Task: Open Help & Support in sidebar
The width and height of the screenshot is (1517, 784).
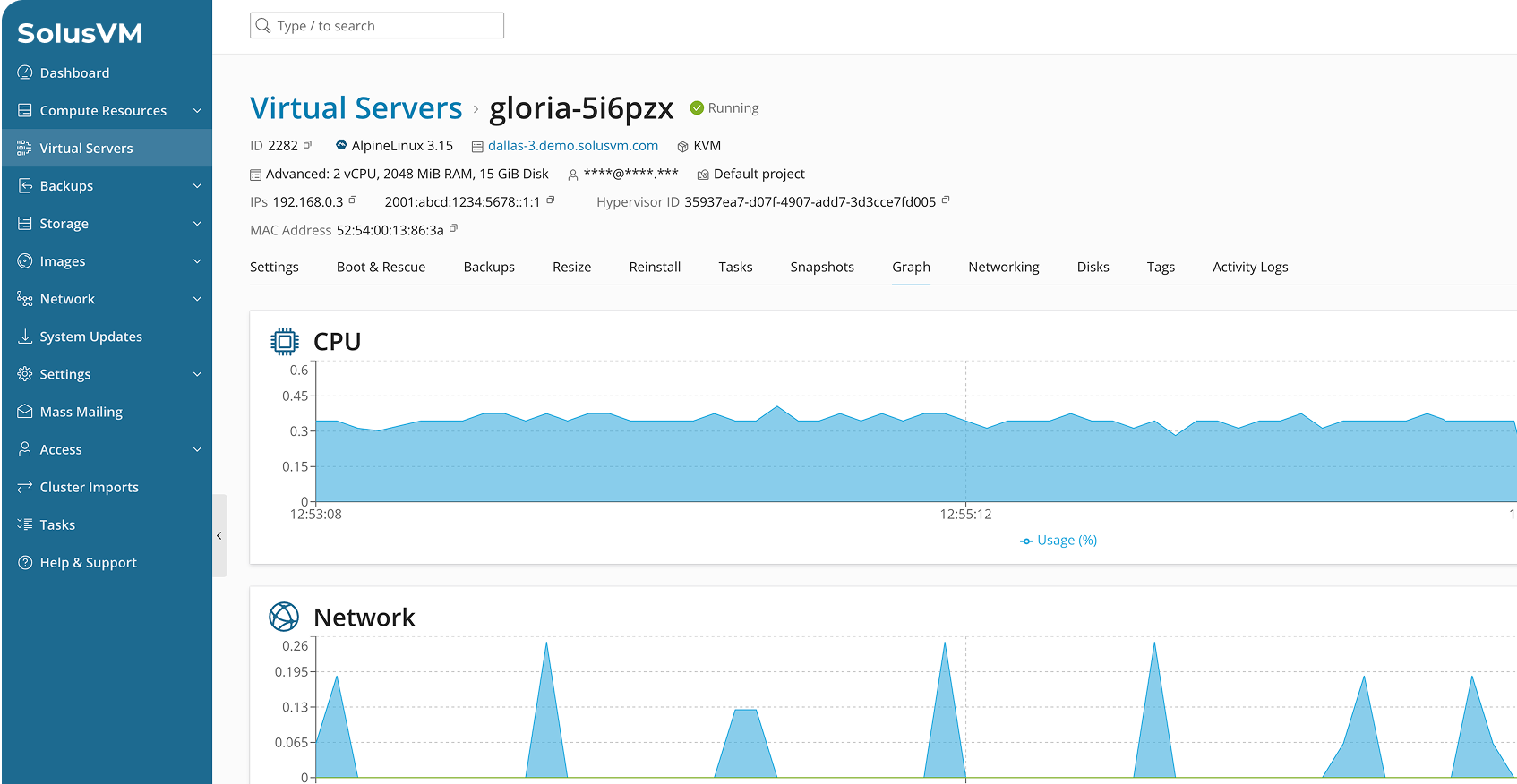Action: click(x=88, y=562)
